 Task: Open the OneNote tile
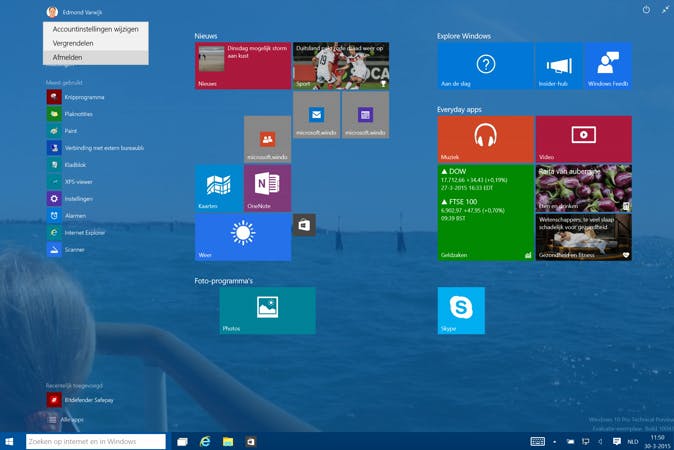coord(267,188)
